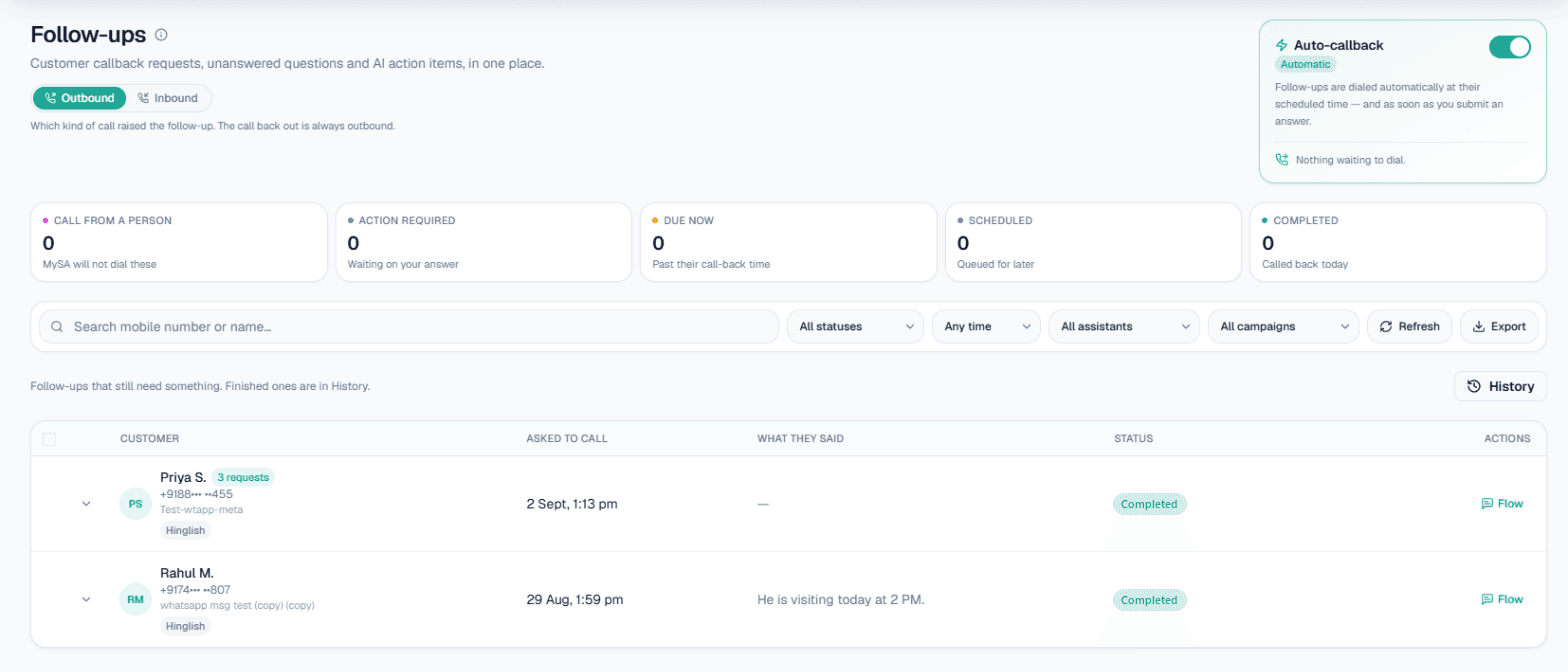Select the Action Required stat card
This screenshot has height=672, width=1568.
[x=484, y=243]
